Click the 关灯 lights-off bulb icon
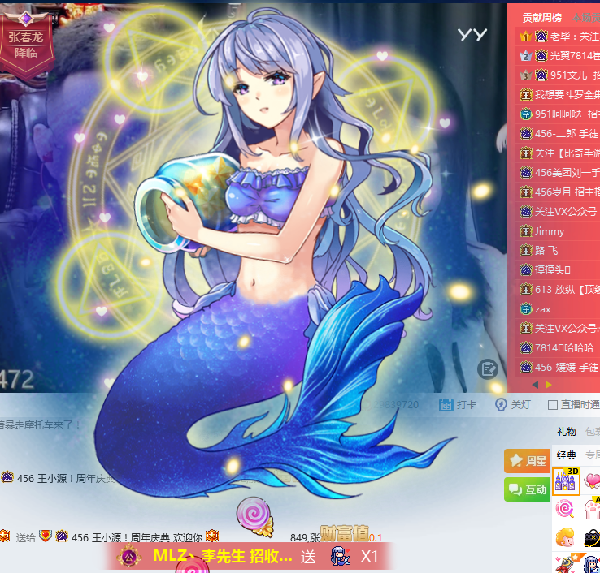 (501, 404)
